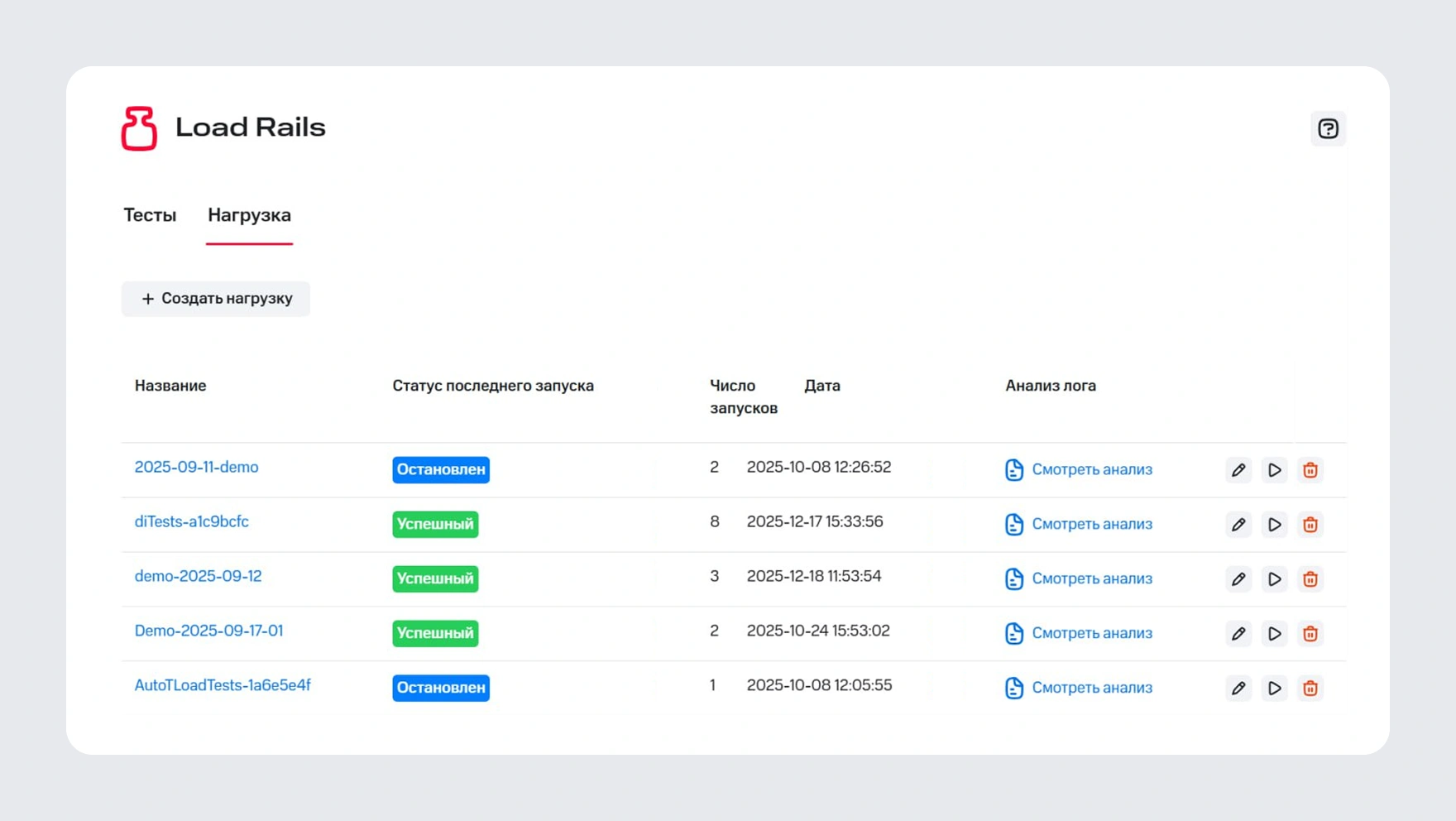The image size is (1456, 821).
Task: Edit the 2025-09-11-demo load with pencil icon
Action: tap(1238, 470)
